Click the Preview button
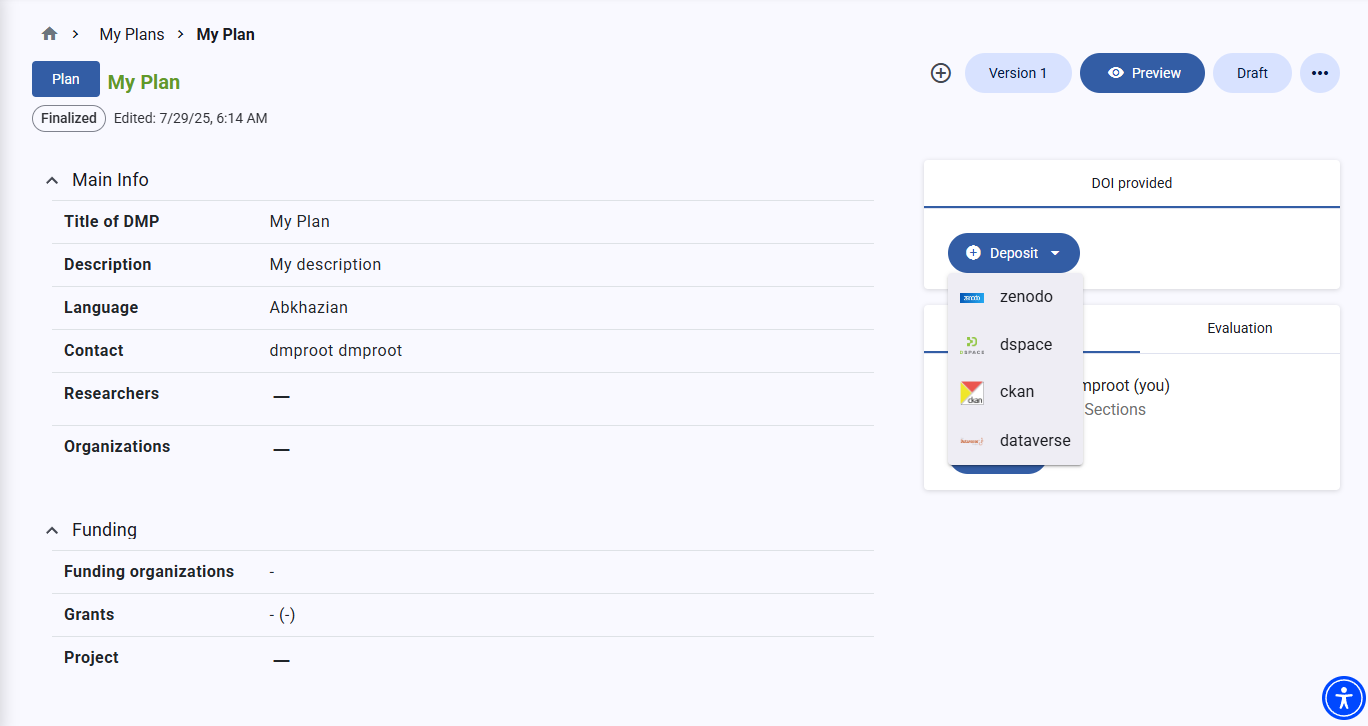The image size is (1368, 726). pyautogui.click(x=1142, y=73)
